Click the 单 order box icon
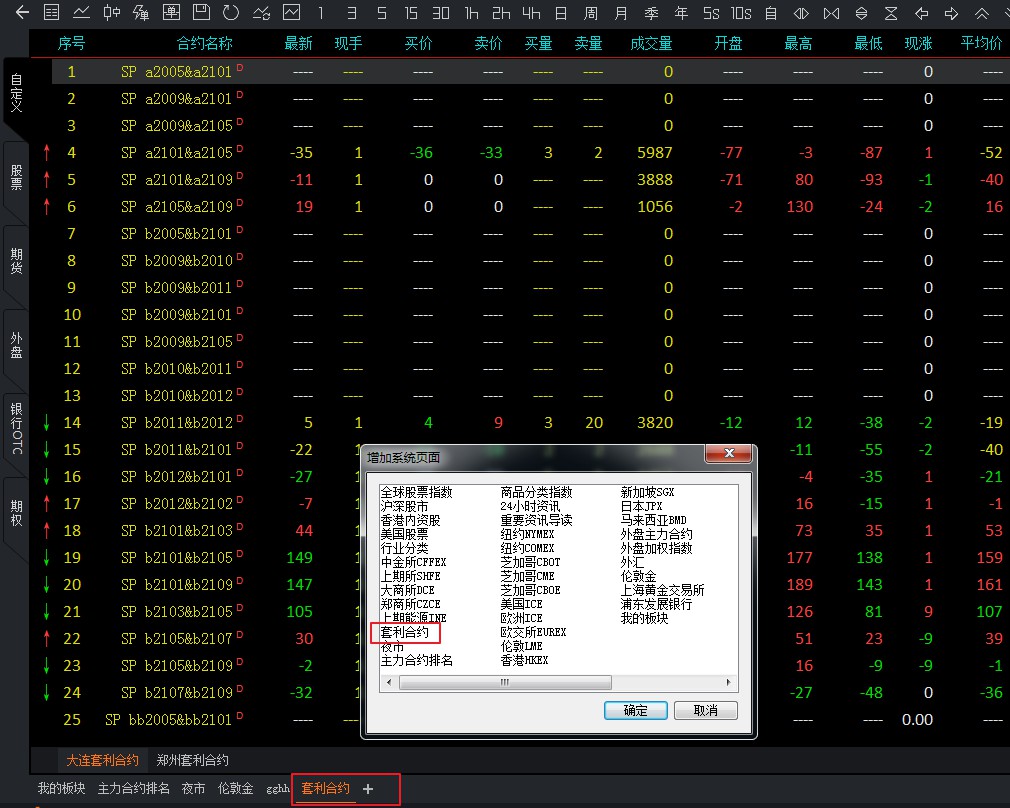The width and height of the screenshot is (1010, 808). 171,13
